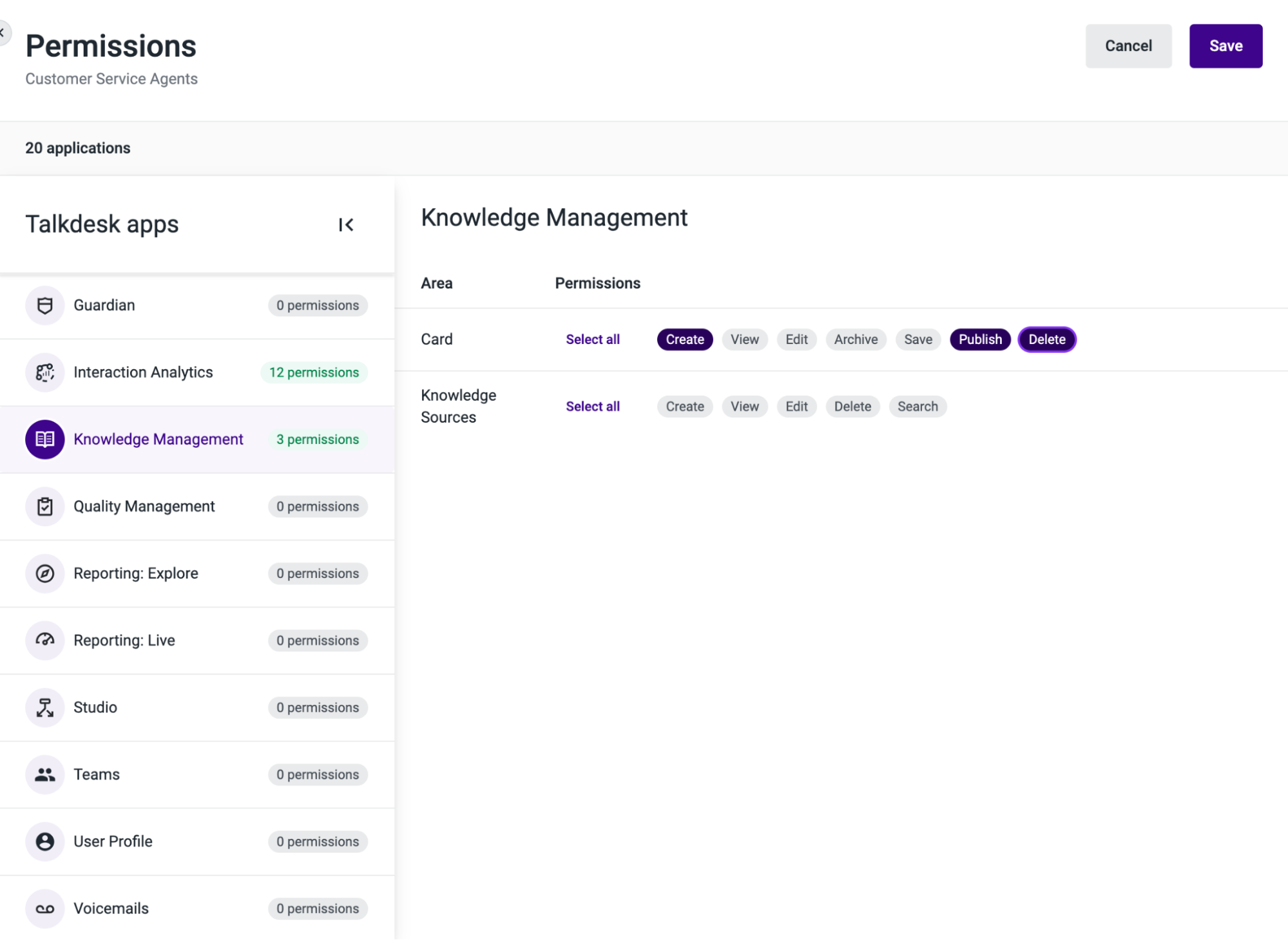Click Guardian's 0 permissions badge
The width and height of the screenshot is (1288, 940).
coord(318,305)
